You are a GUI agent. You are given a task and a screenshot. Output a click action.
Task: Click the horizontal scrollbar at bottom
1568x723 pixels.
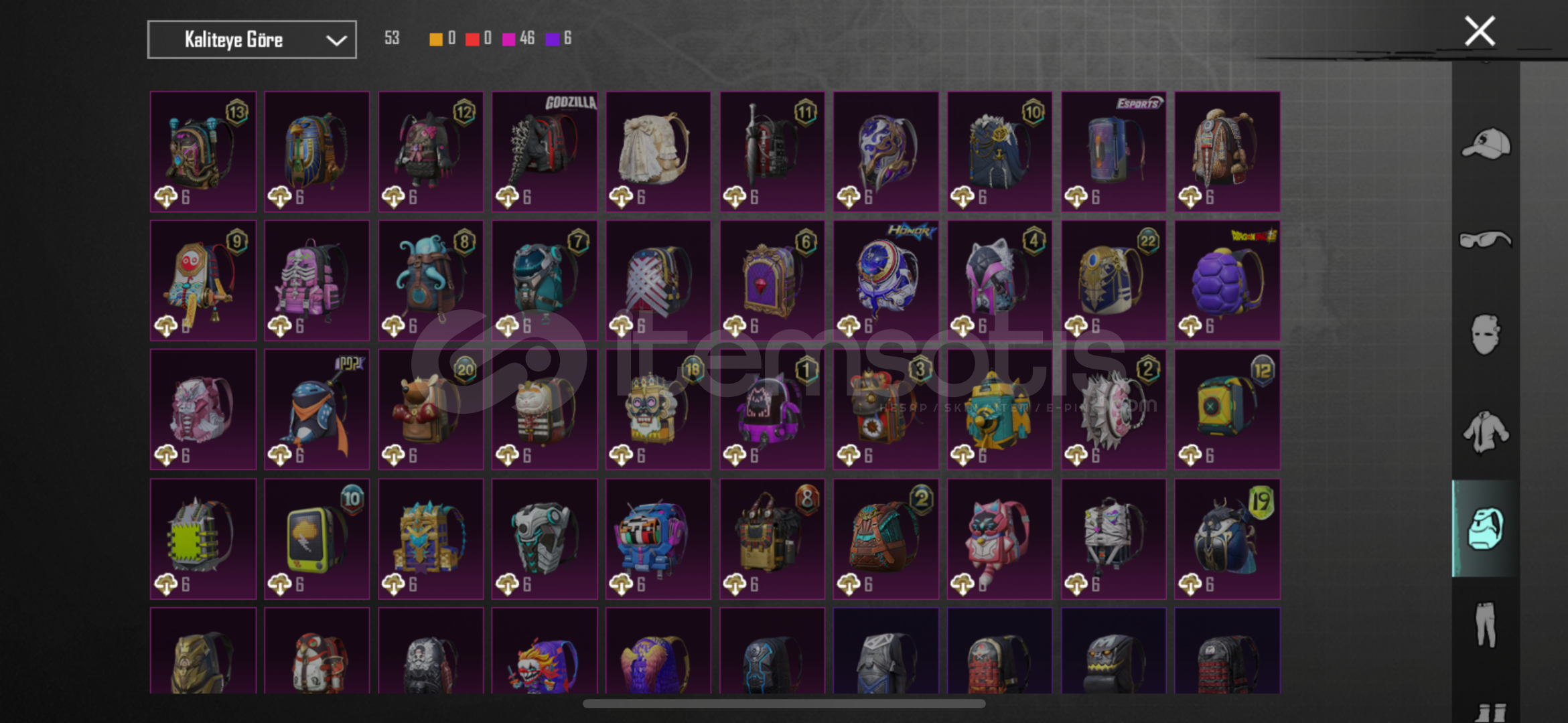[784, 704]
